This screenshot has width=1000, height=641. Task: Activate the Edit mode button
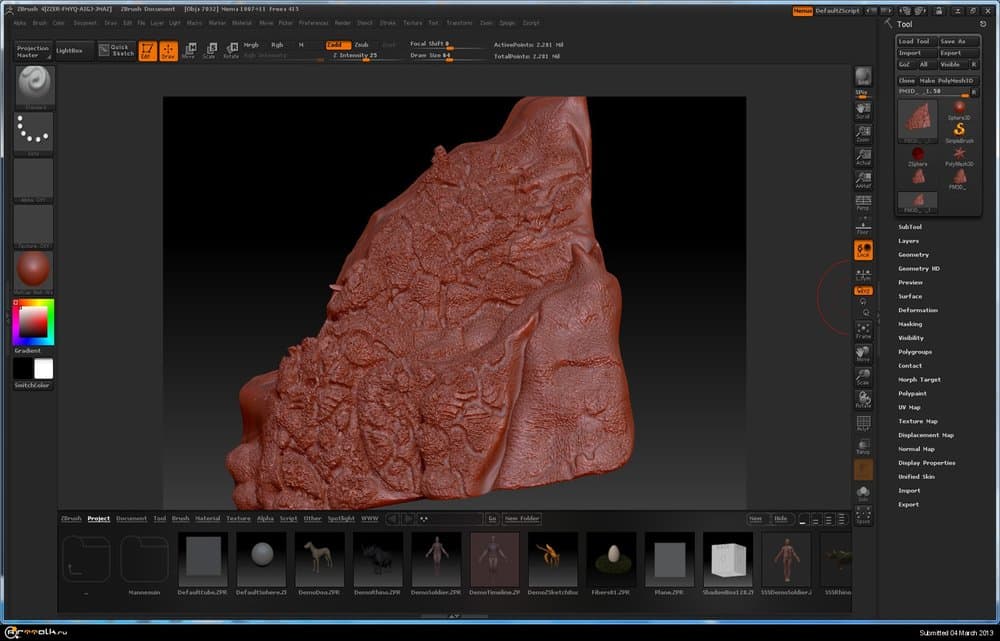click(147, 50)
